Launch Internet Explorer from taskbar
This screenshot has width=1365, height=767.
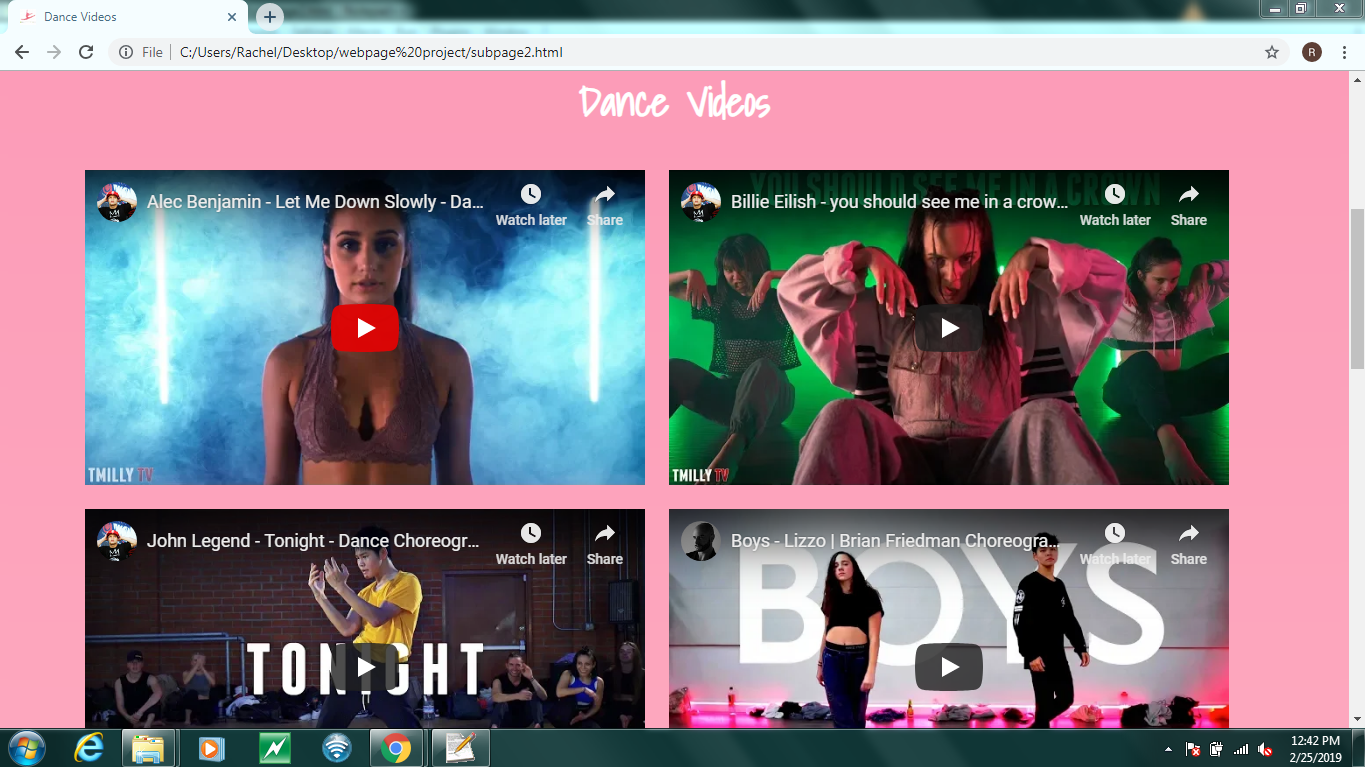[89, 748]
